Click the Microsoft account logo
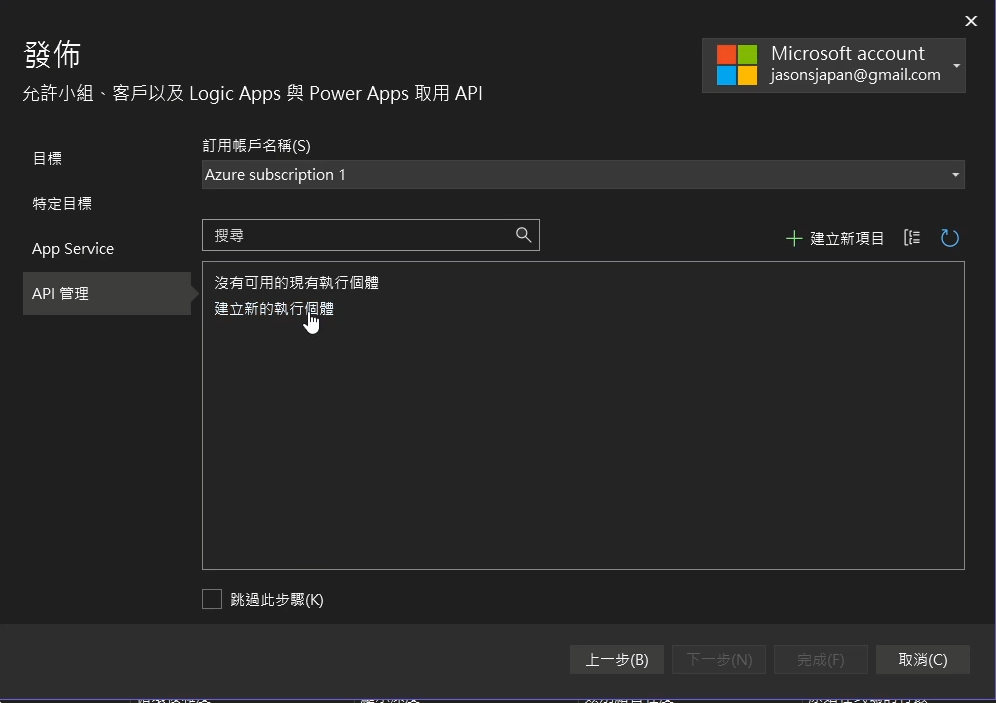 (x=737, y=65)
